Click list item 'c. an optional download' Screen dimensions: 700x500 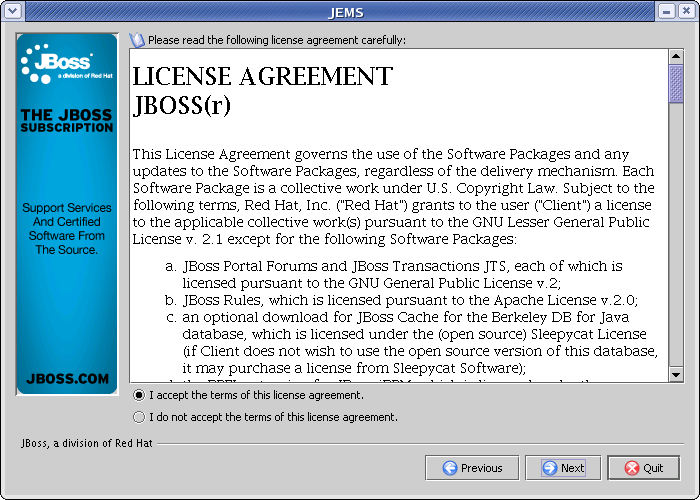[x=411, y=342]
